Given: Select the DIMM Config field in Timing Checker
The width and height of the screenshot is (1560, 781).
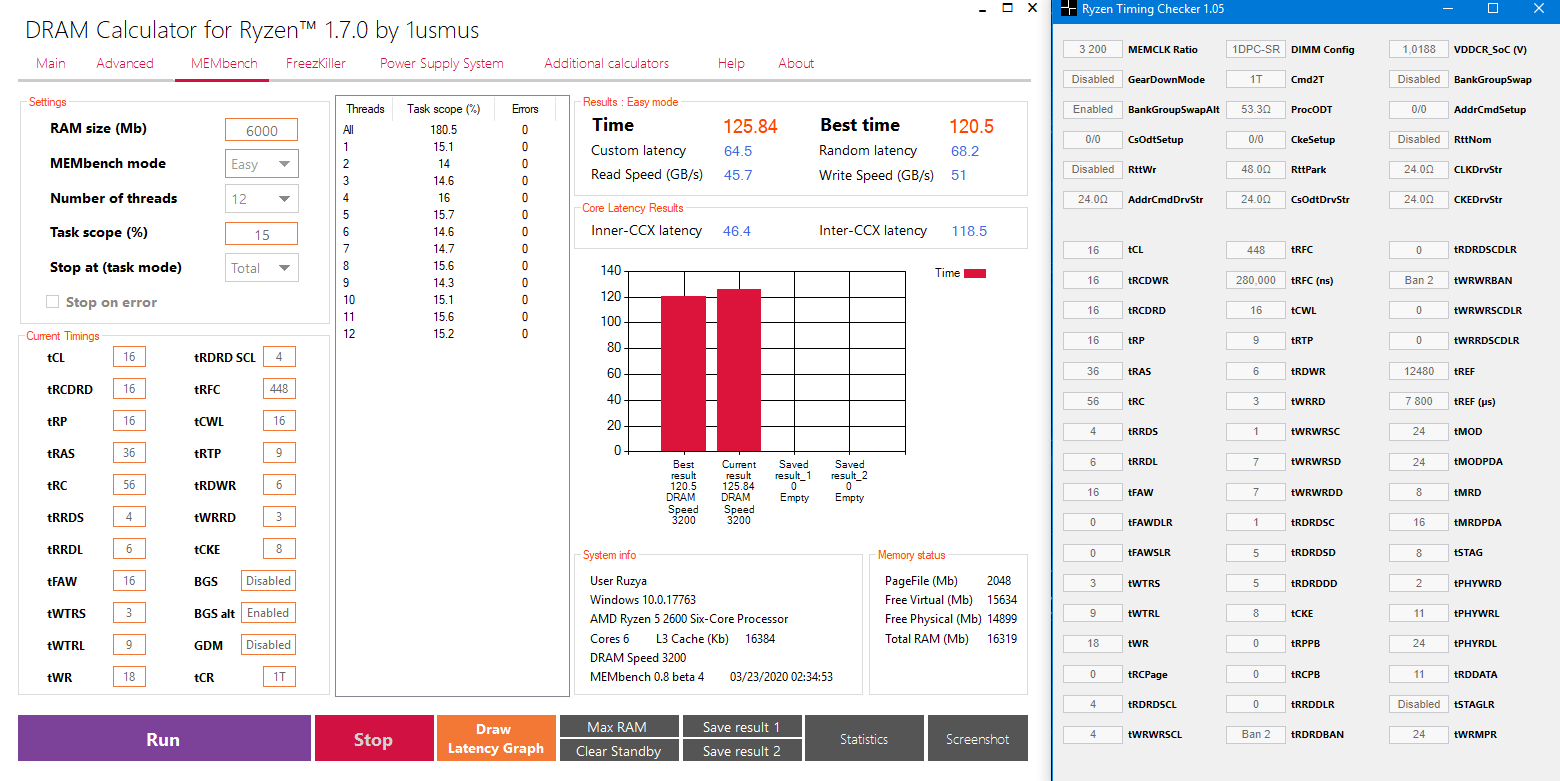Looking at the screenshot, I should 1256,49.
